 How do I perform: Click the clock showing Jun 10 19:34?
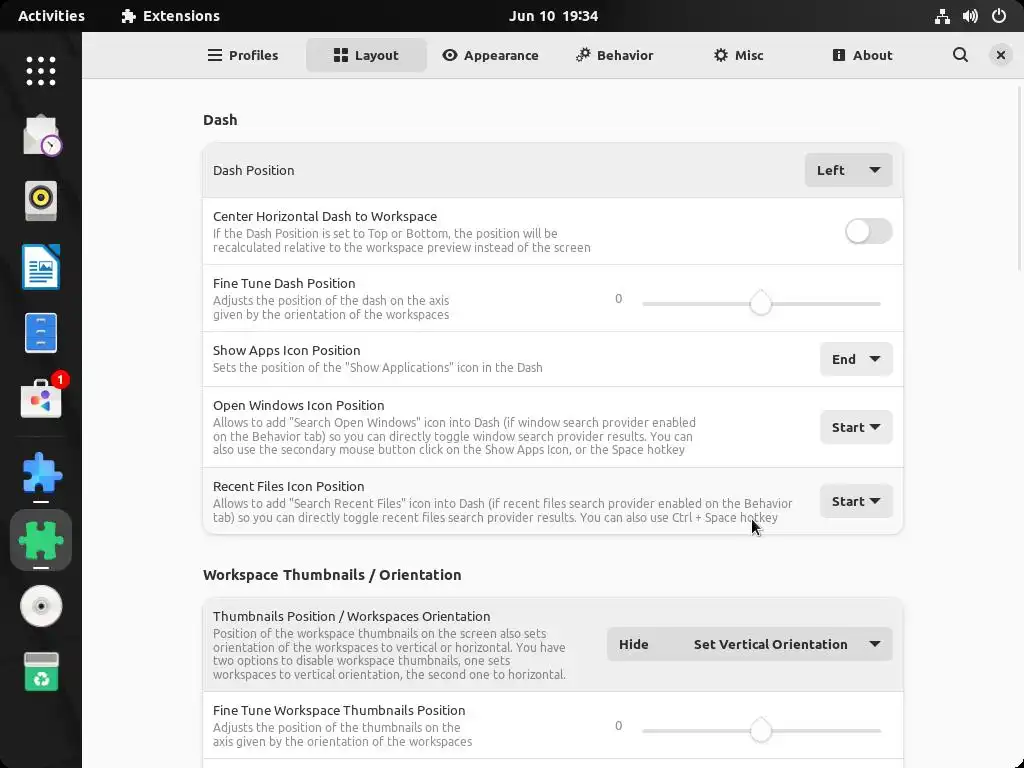point(553,16)
